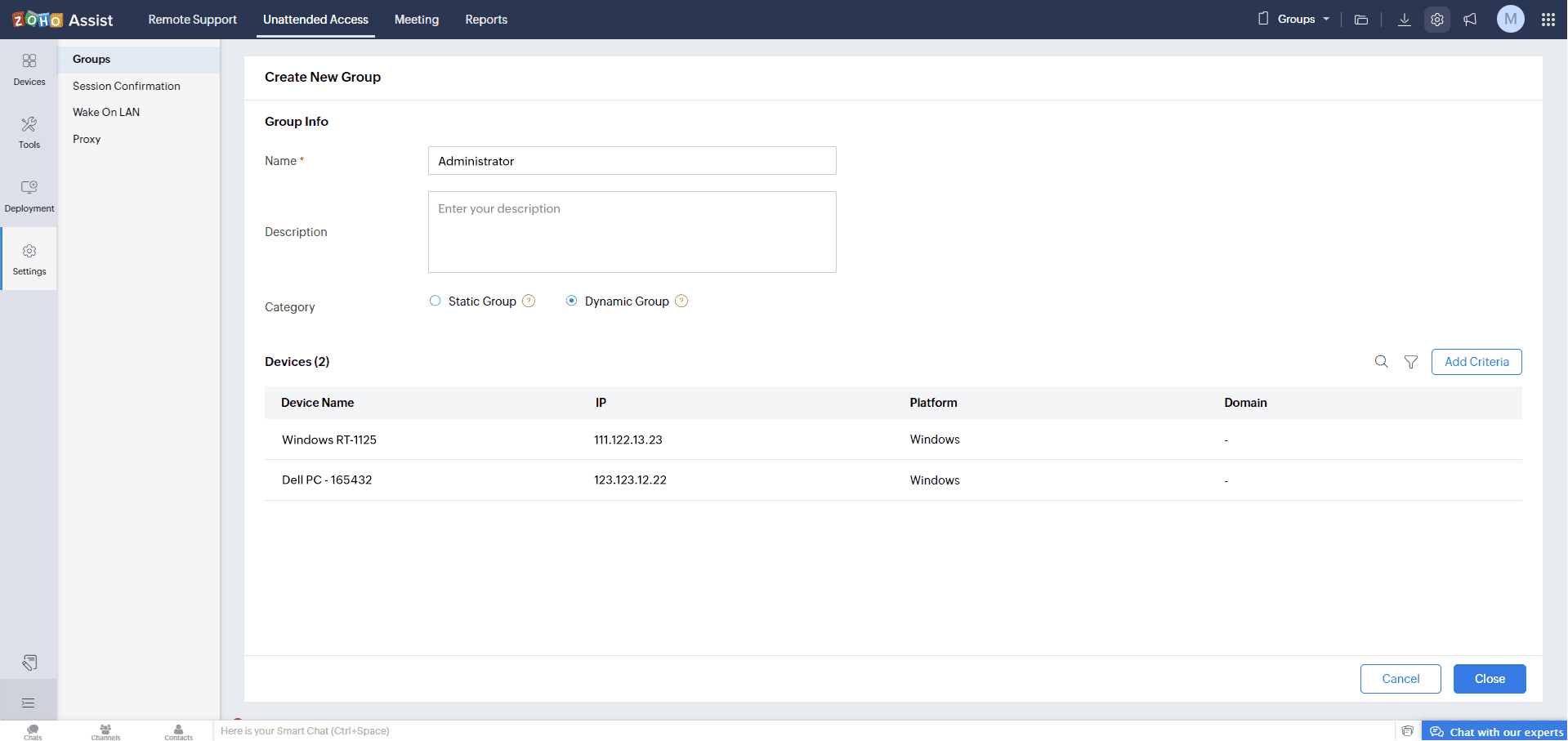Open Session Confirmation settings
This screenshot has height=741, width=1568.
point(127,86)
